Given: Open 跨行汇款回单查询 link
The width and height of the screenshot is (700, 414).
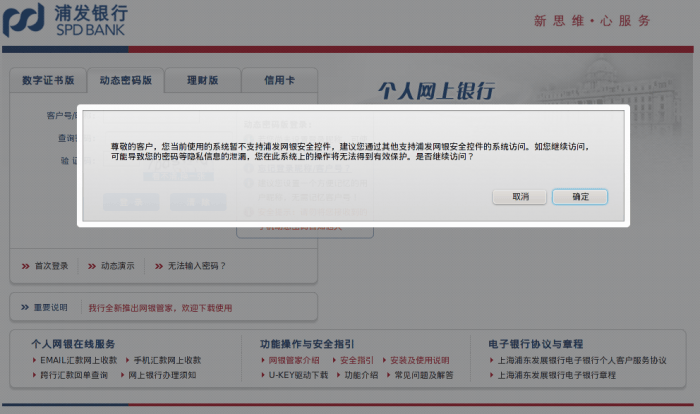Looking at the screenshot, I should pyautogui.click(x=74, y=376).
